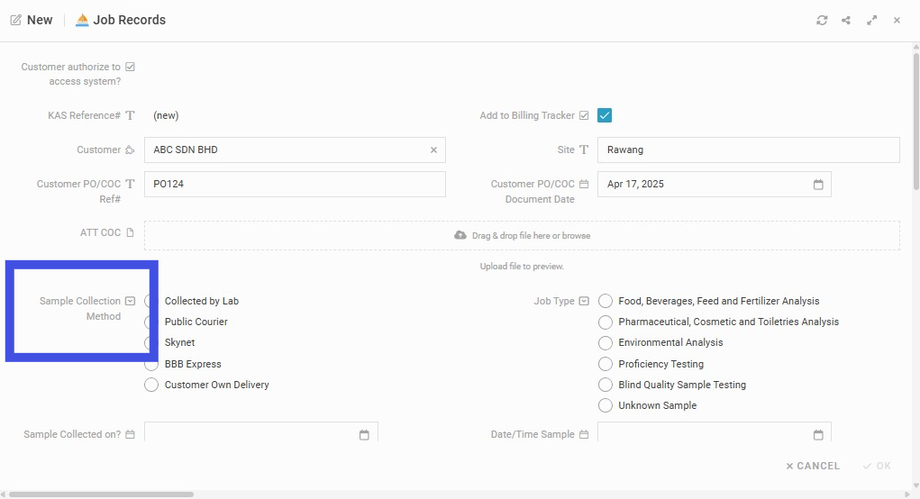Click the Customer ABC SDN BHD field
Viewport: 920px width, 499px height.
[x=295, y=150]
